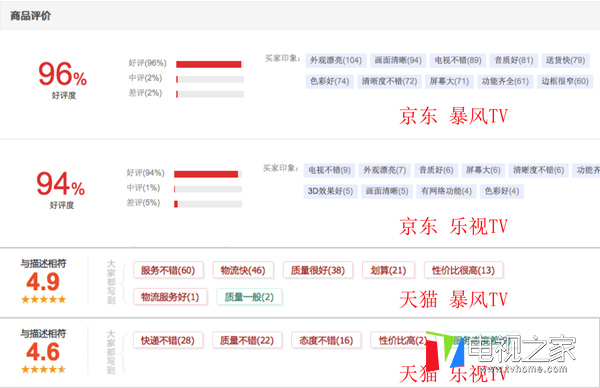The image size is (600, 388).
Task: Select the 边框很窄(60) tag
Action: [x=565, y=81]
